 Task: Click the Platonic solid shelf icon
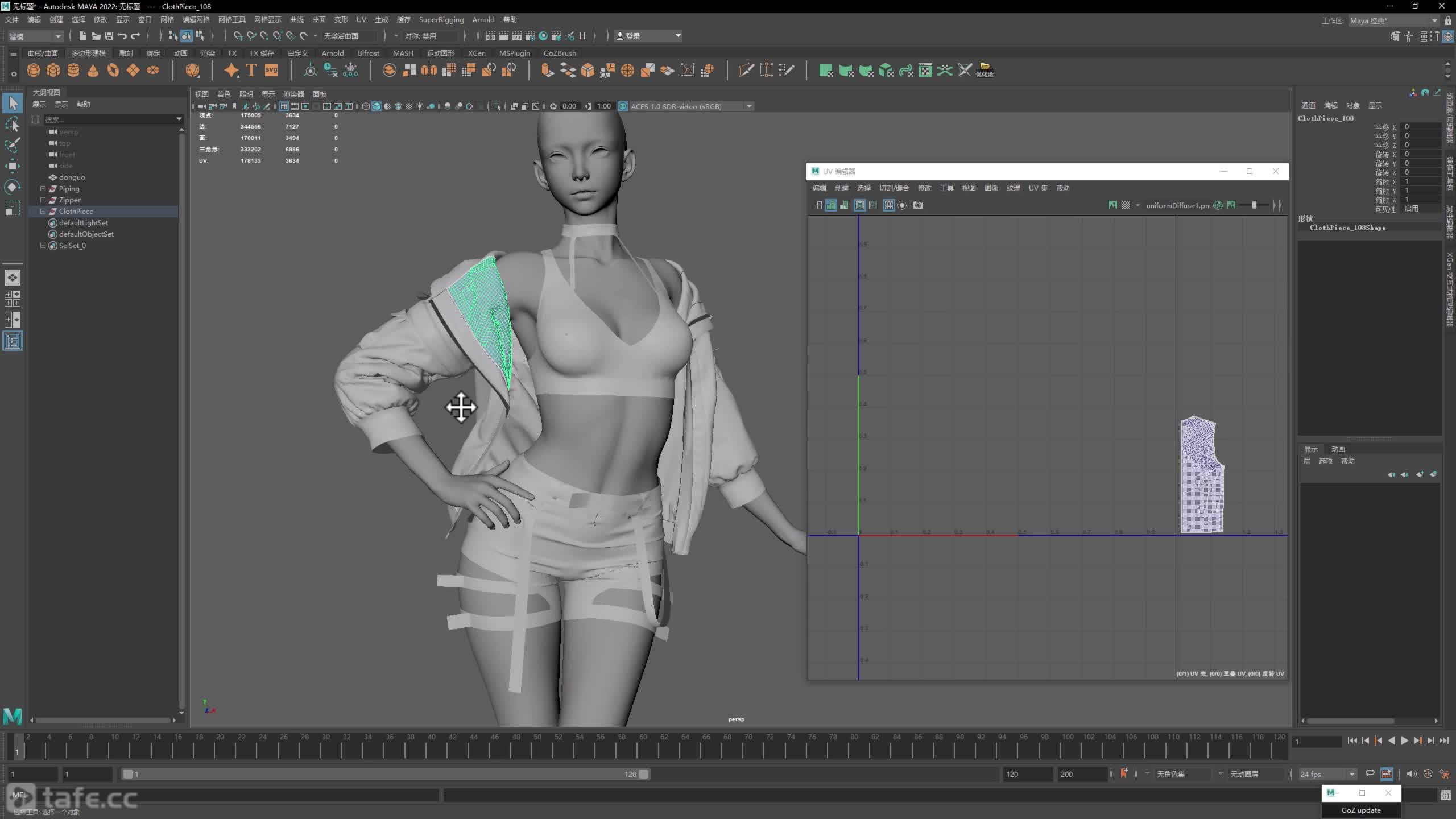[x=193, y=70]
